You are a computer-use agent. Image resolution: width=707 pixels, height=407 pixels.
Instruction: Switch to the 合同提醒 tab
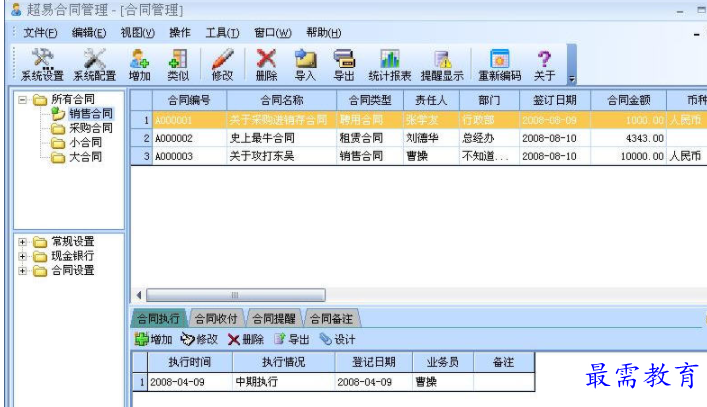[x=273, y=319]
